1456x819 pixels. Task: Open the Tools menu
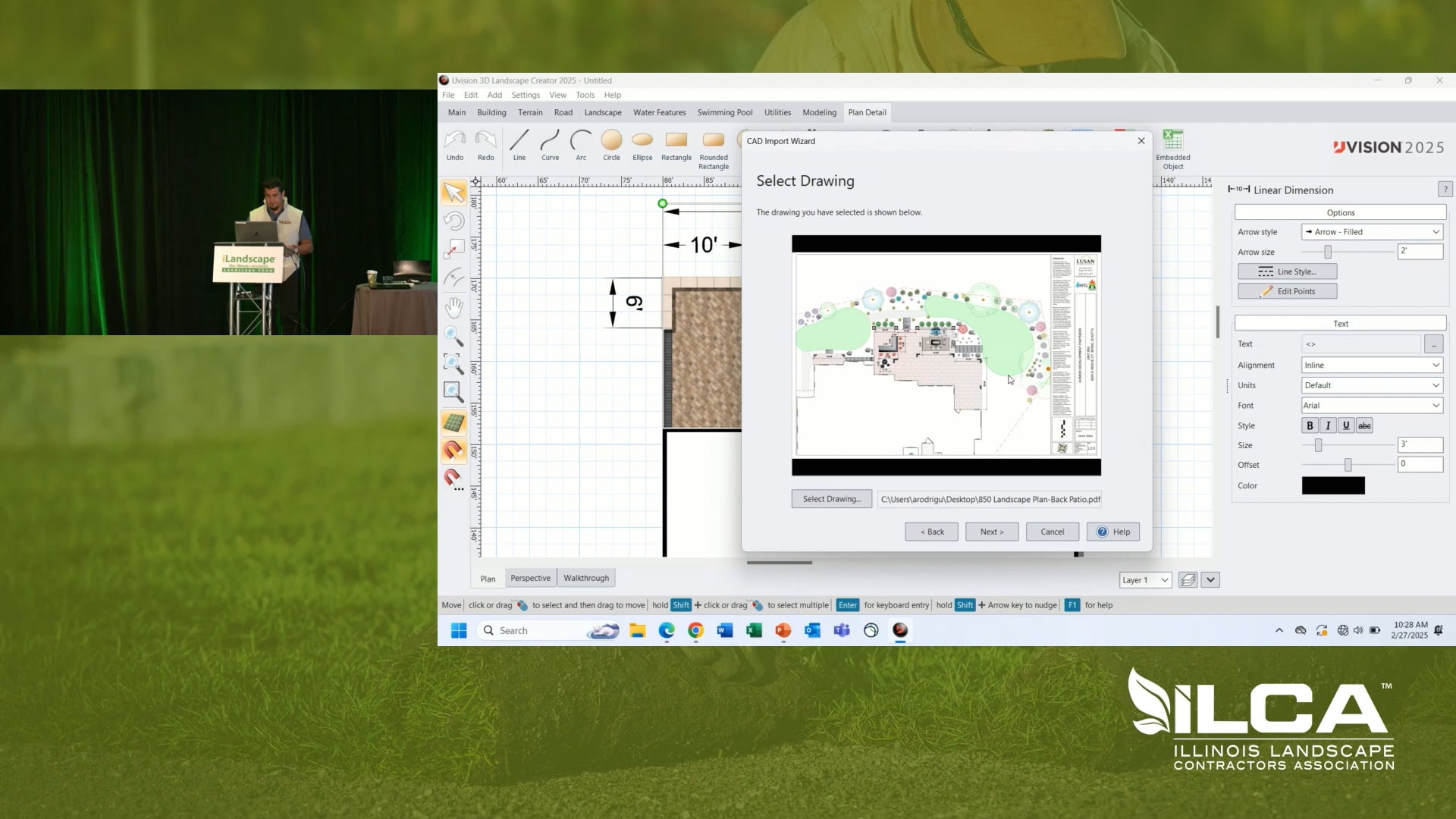click(x=585, y=95)
